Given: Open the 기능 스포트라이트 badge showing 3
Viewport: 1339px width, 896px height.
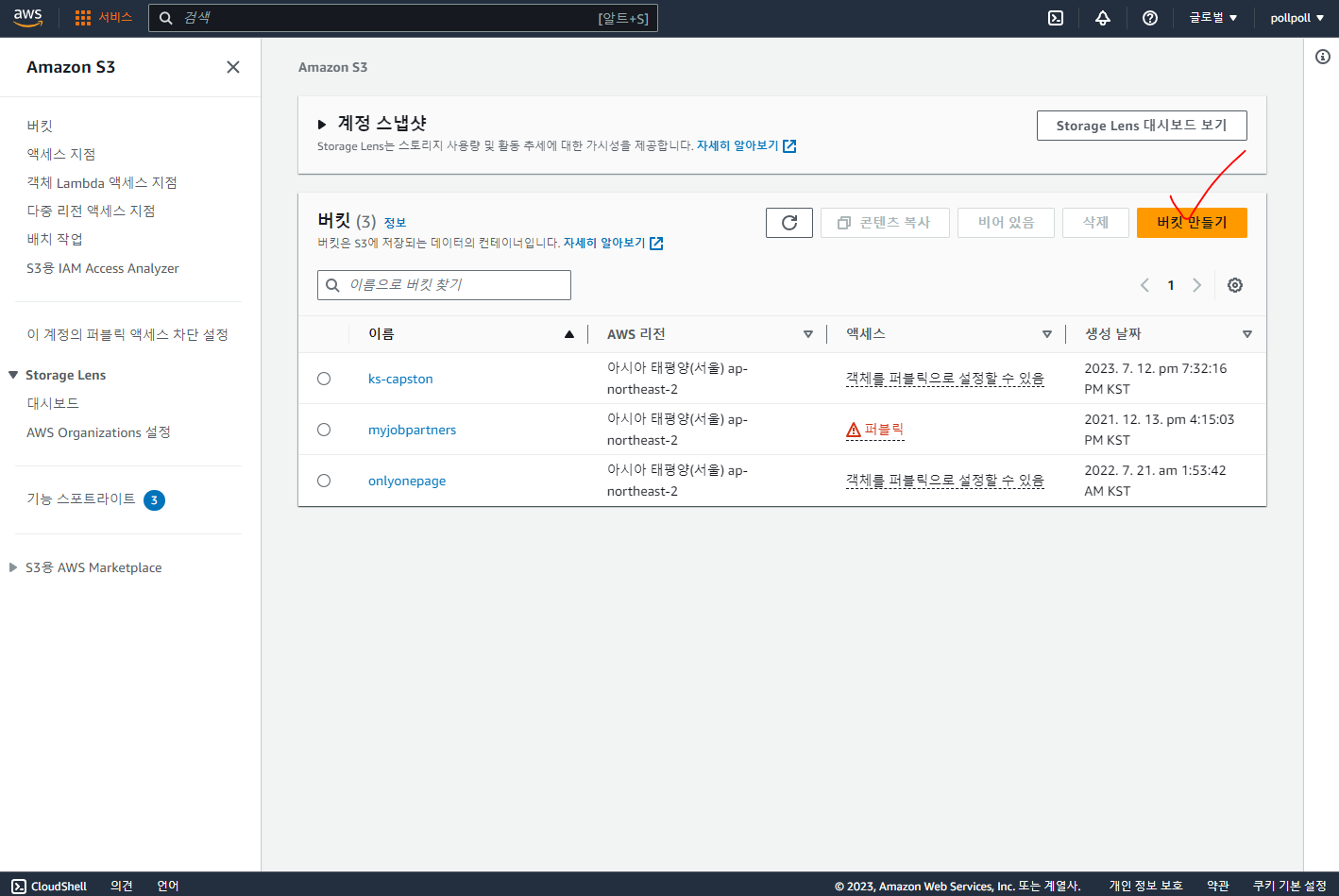Looking at the screenshot, I should point(155,499).
